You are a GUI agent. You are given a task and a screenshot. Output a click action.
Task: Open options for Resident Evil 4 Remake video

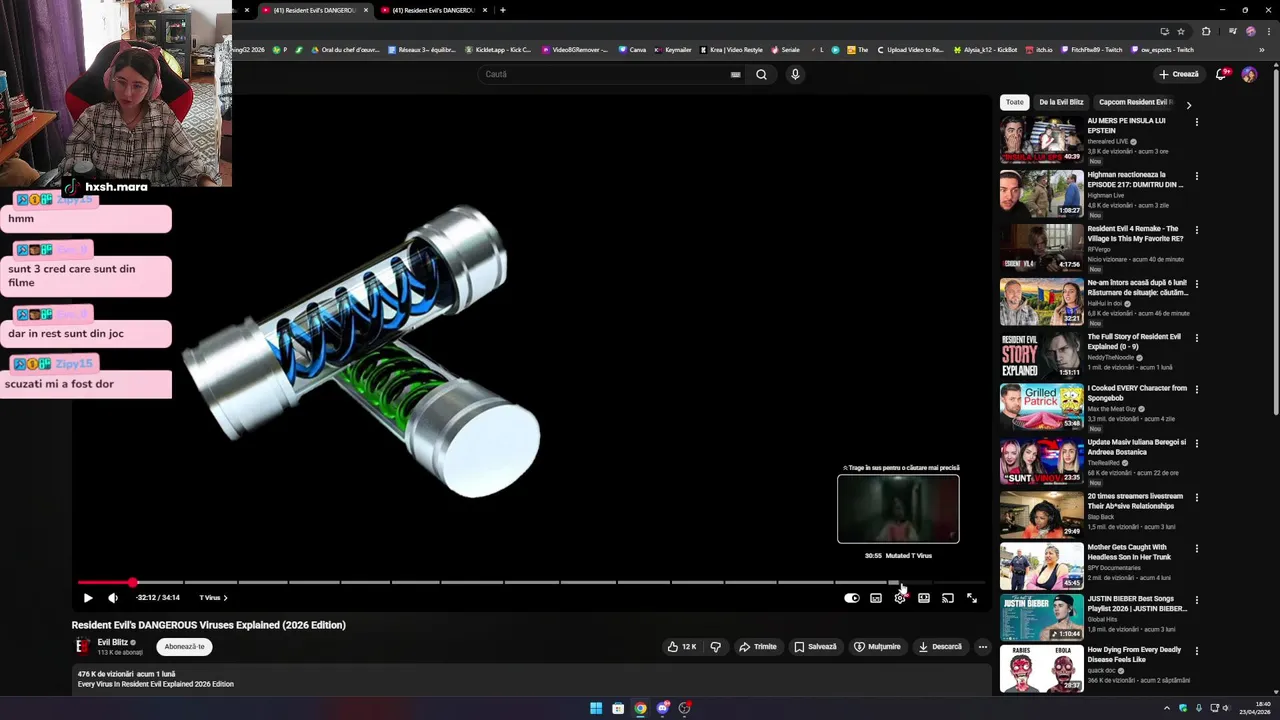(1197, 230)
